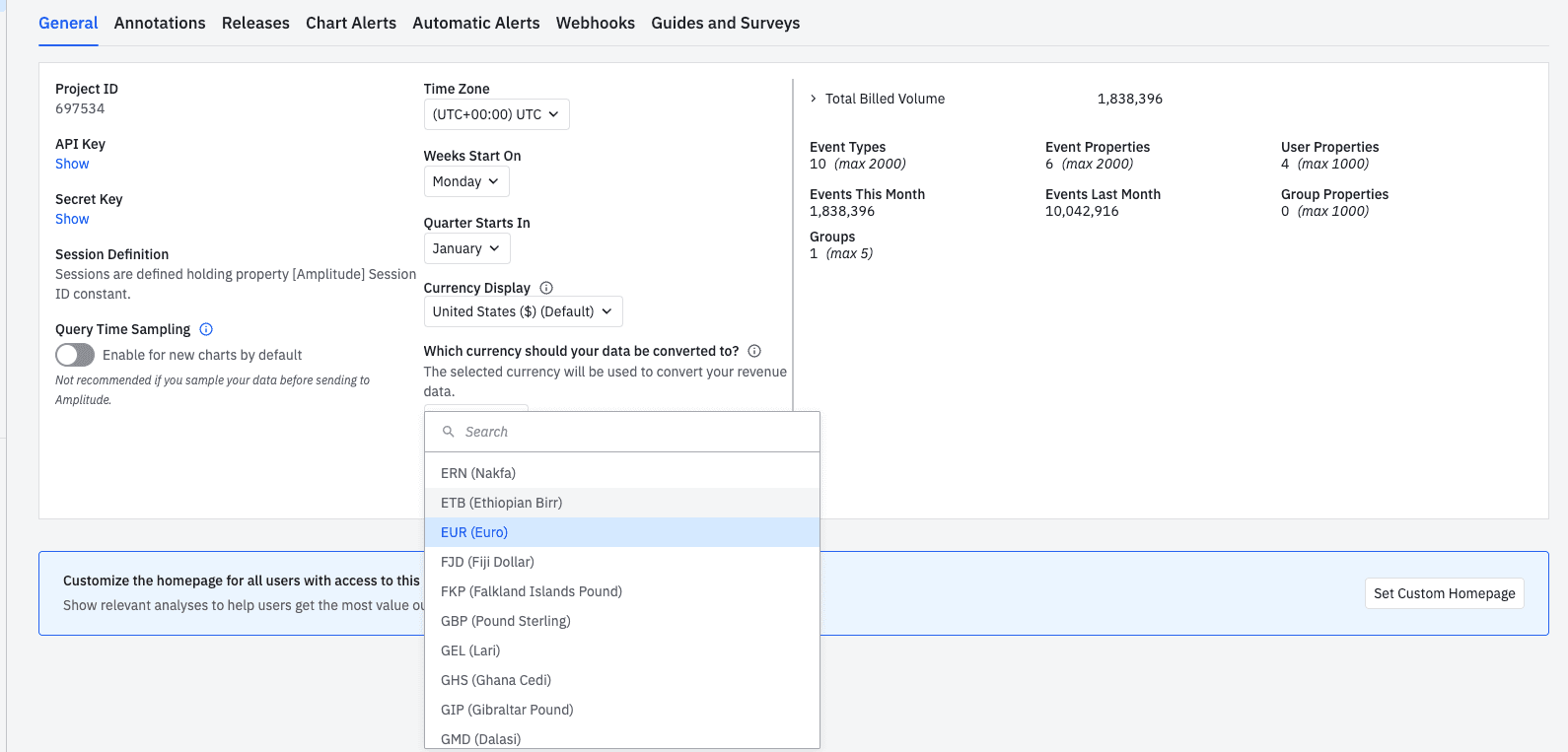Click the Set Custom Homepage button
The image size is (1568, 752).
1444,593
